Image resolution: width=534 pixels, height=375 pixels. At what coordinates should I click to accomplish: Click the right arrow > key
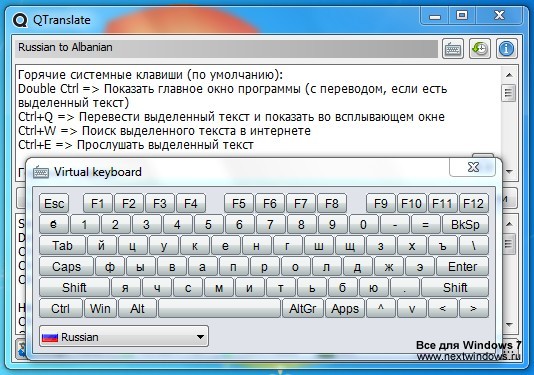[474, 309]
